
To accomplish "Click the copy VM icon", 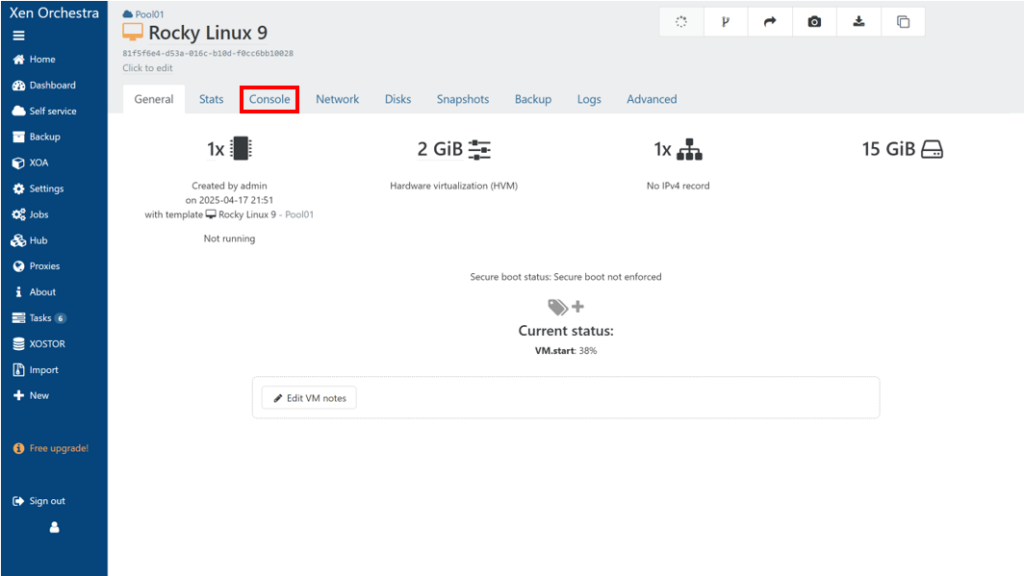I will (x=903, y=22).
